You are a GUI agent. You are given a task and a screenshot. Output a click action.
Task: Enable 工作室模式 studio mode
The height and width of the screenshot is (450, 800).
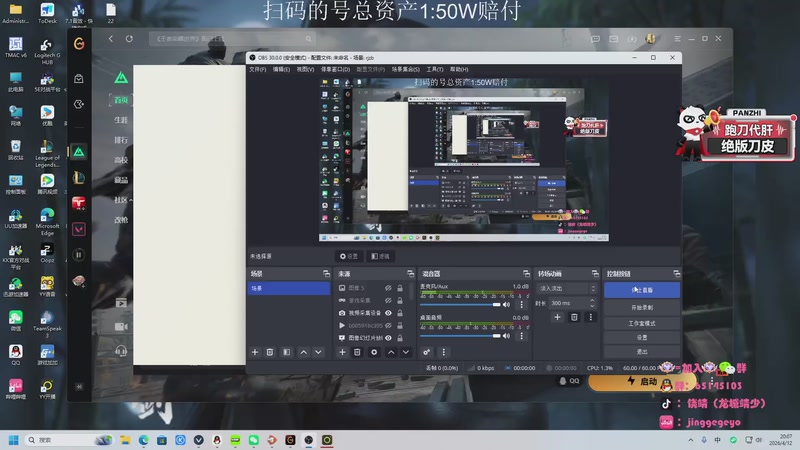coord(642,323)
